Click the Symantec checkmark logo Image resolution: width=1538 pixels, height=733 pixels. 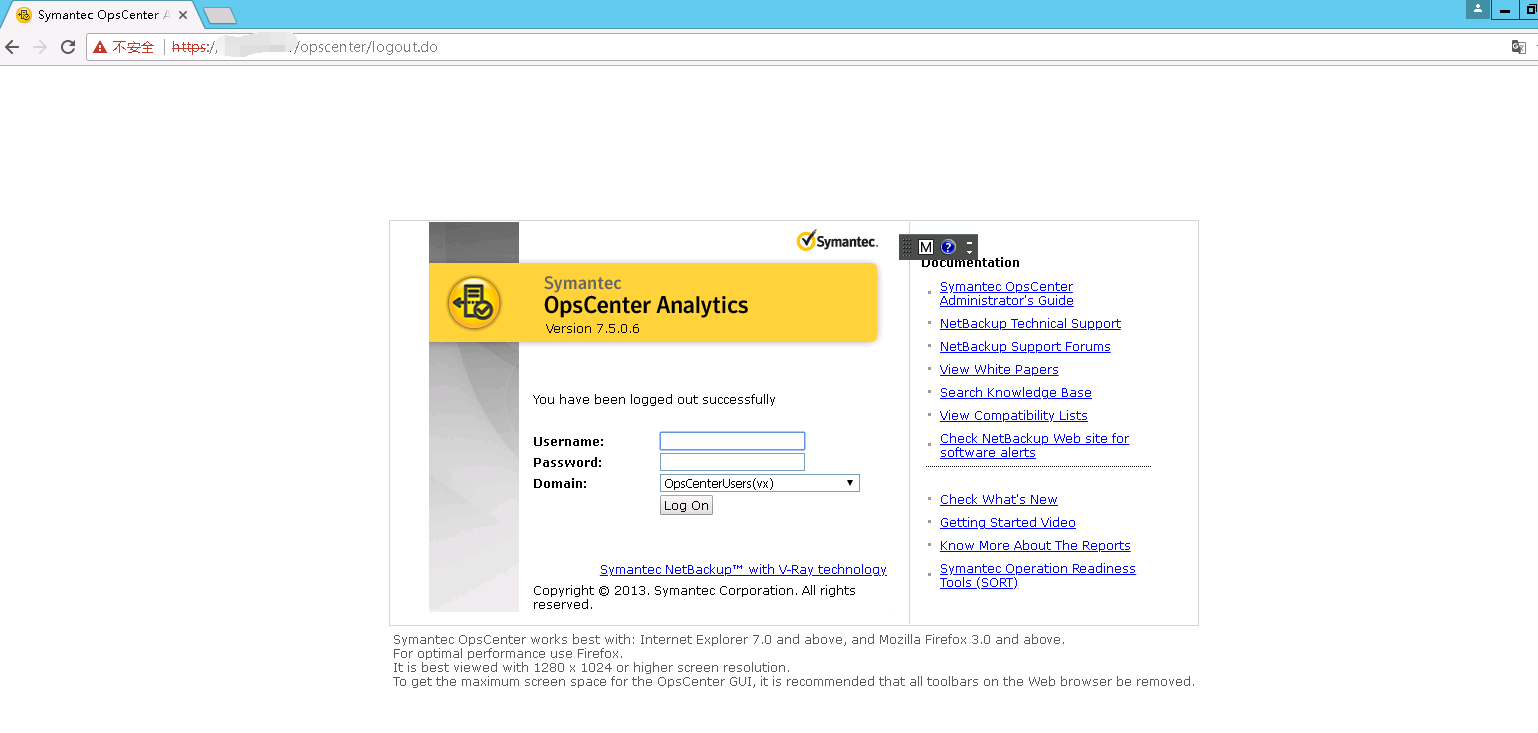tap(837, 241)
